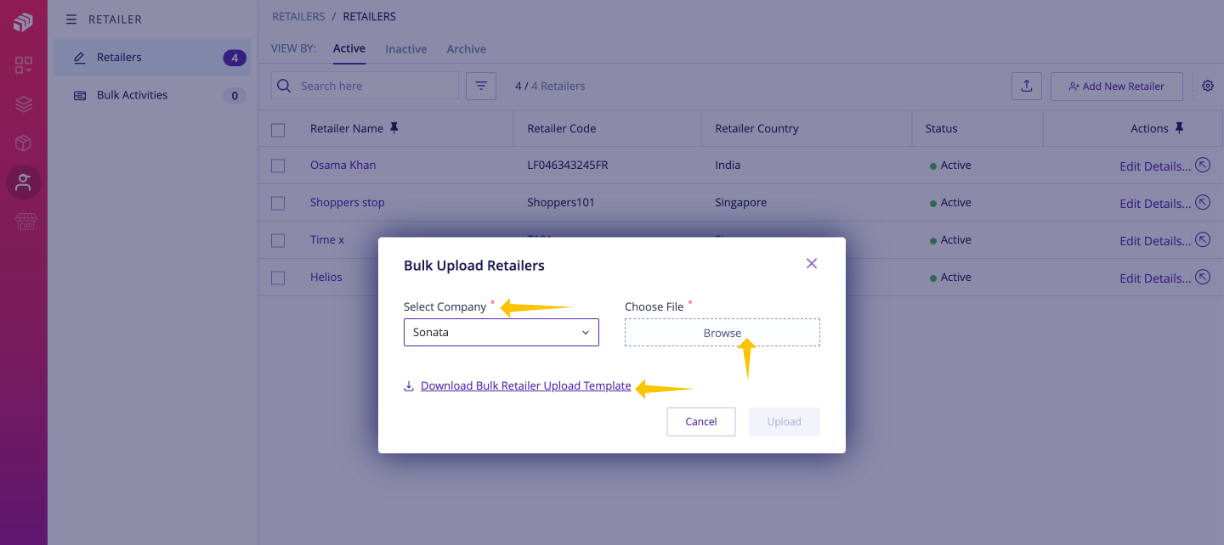1224x545 pixels.
Task: Switch to the Archive tab
Action: [466, 49]
